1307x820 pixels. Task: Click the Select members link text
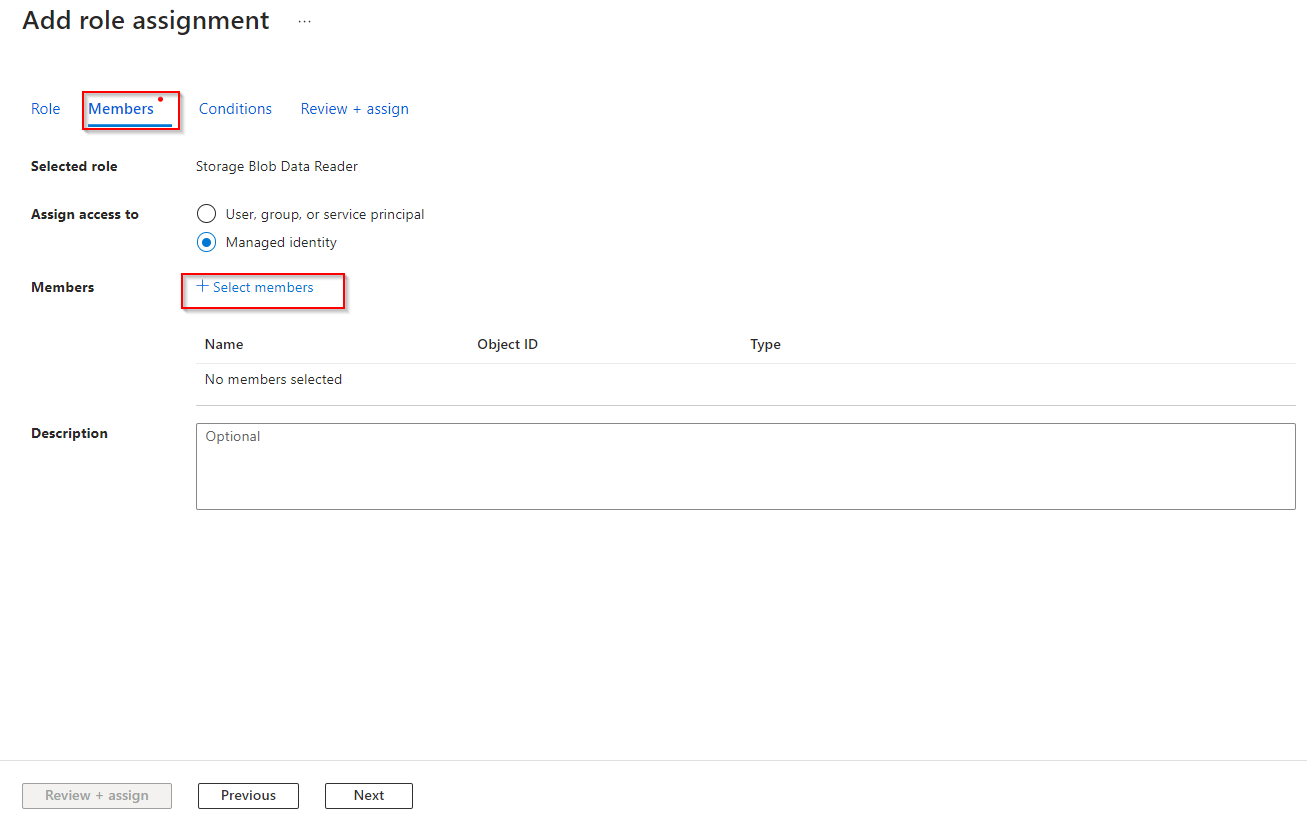click(263, 288)
